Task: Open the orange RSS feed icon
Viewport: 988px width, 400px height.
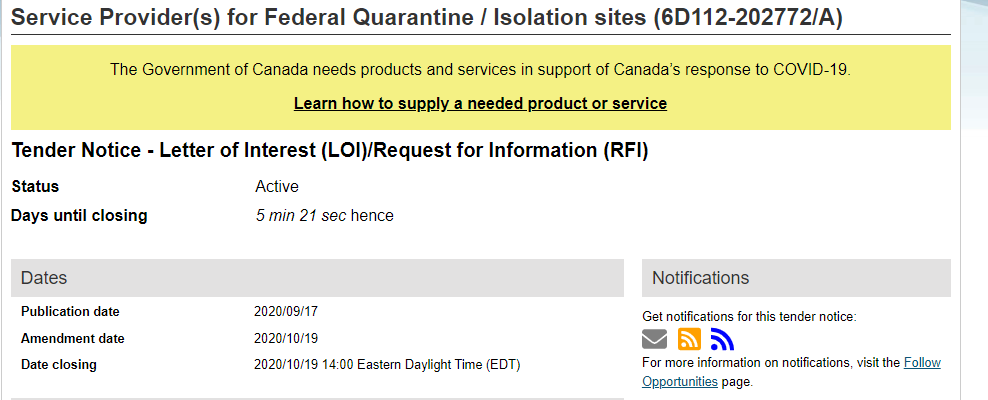Action: coord(689,340)
